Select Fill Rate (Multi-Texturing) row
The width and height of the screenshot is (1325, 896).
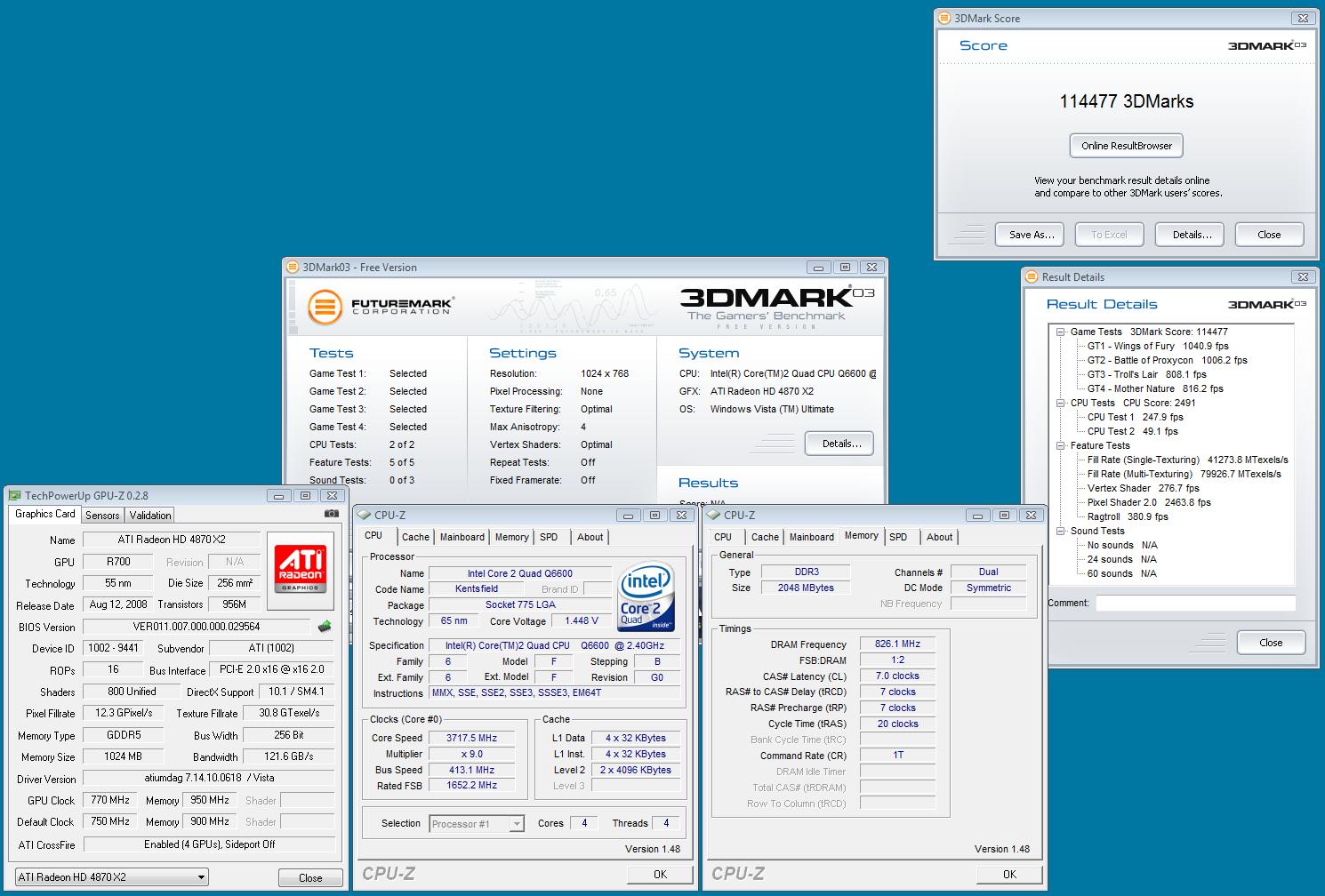pyautogui.click(x=1184, y=474)
